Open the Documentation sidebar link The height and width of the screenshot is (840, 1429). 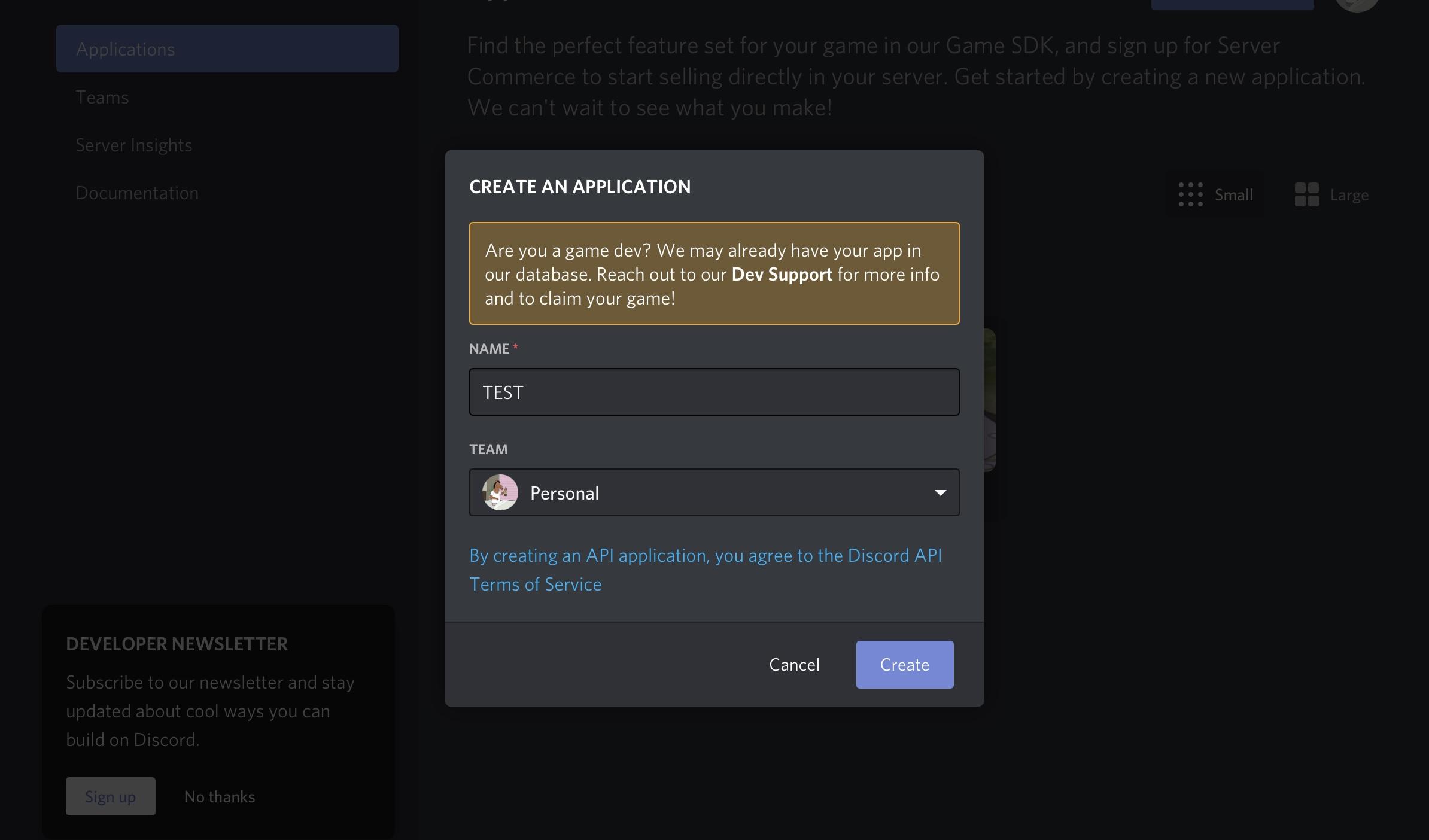pyautogui.click(x=137, y=193)
